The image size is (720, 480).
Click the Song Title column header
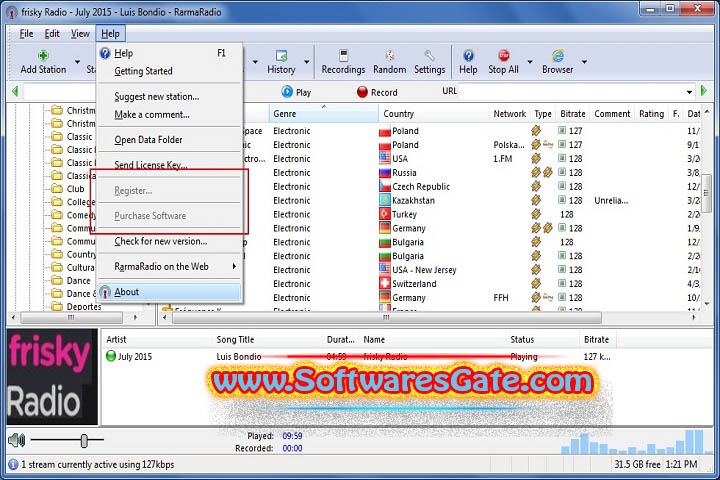(x=267, y=339)
